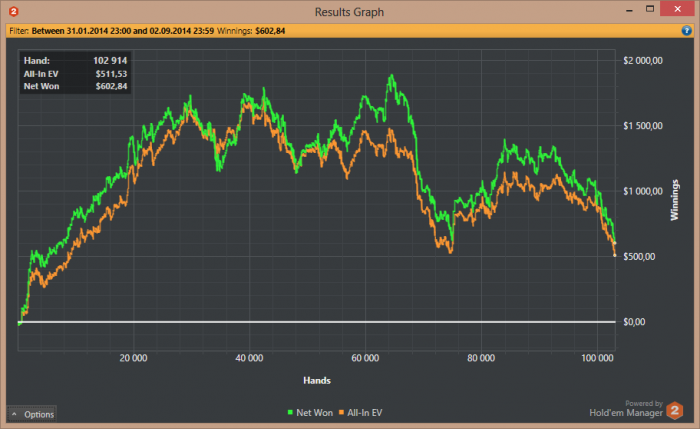Minimize the Results Graph window
Image resolution: width=700 pixels, height=429 pixels.
coord(629,9)
